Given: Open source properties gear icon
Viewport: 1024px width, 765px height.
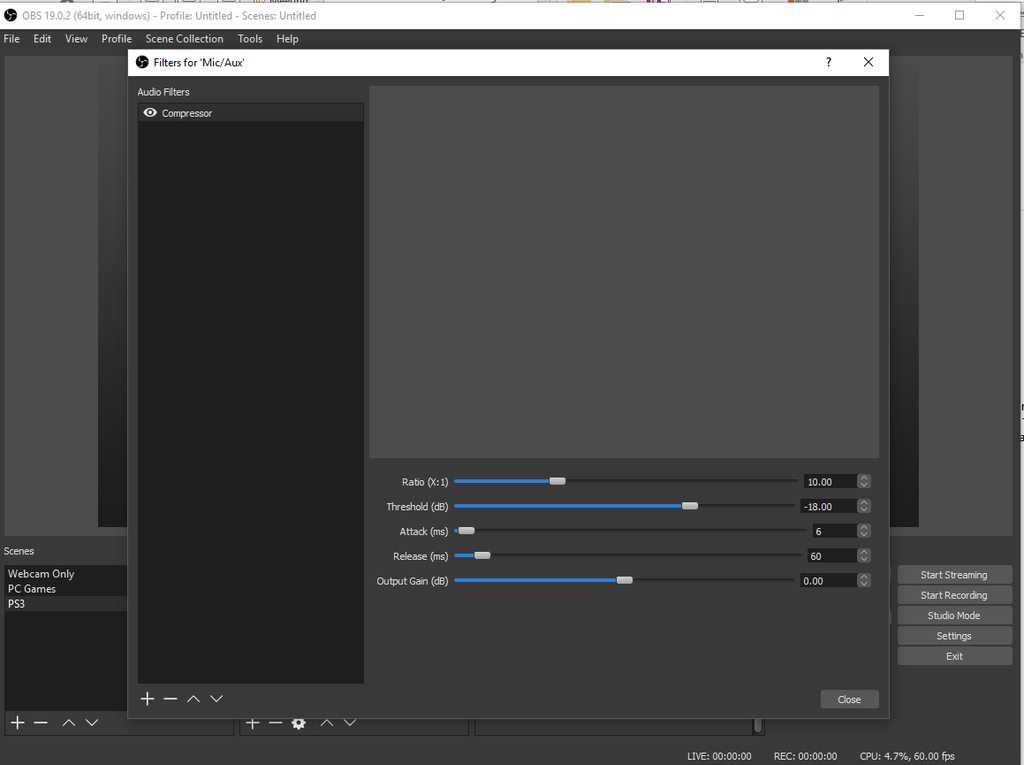Looking at the screenshot, I should coord(298,723).
